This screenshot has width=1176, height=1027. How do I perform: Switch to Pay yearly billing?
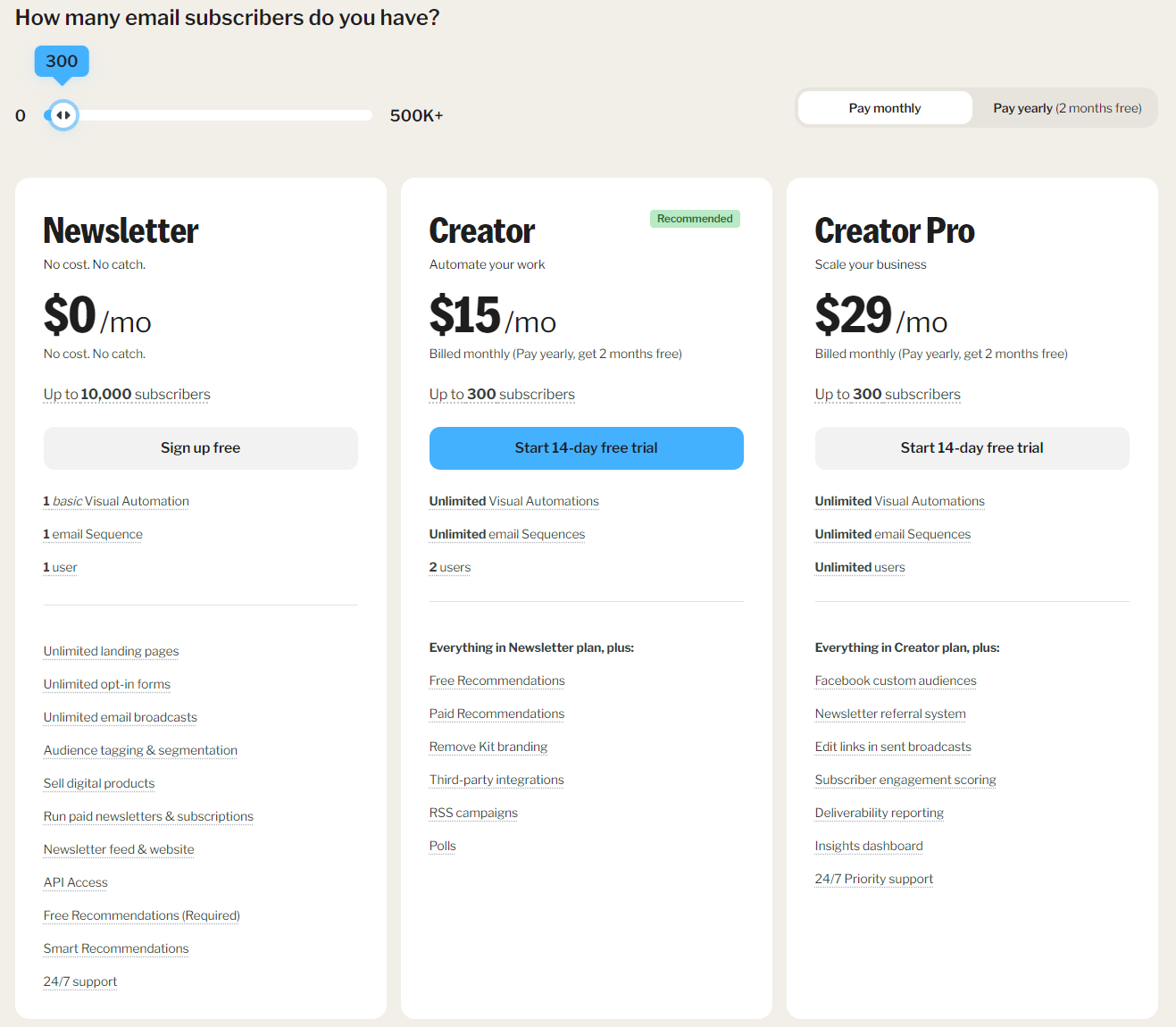(x=1066, y=108)
